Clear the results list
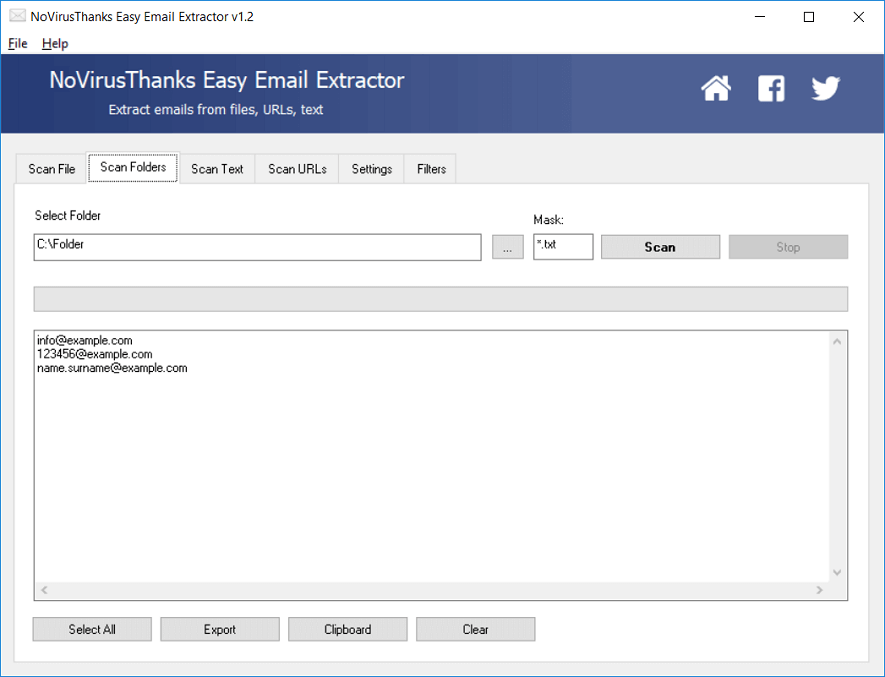Viewport: 885px width, 677px height. tap(476, 630)
